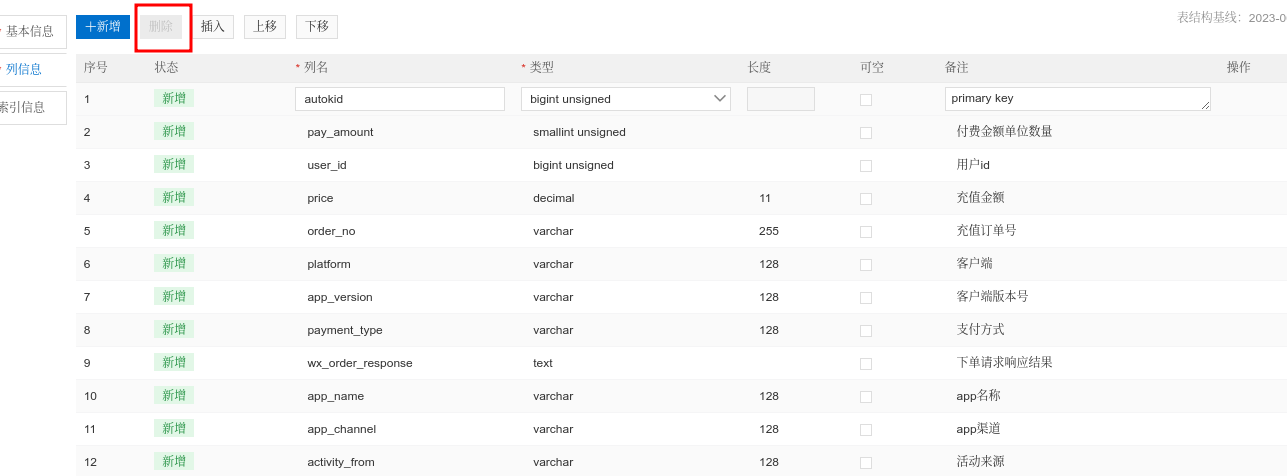The width and height of the screenshot is (1287, 476).
Task: Select the payment_type column name cell
Action: pyautogui.click(x=345, y=330)
